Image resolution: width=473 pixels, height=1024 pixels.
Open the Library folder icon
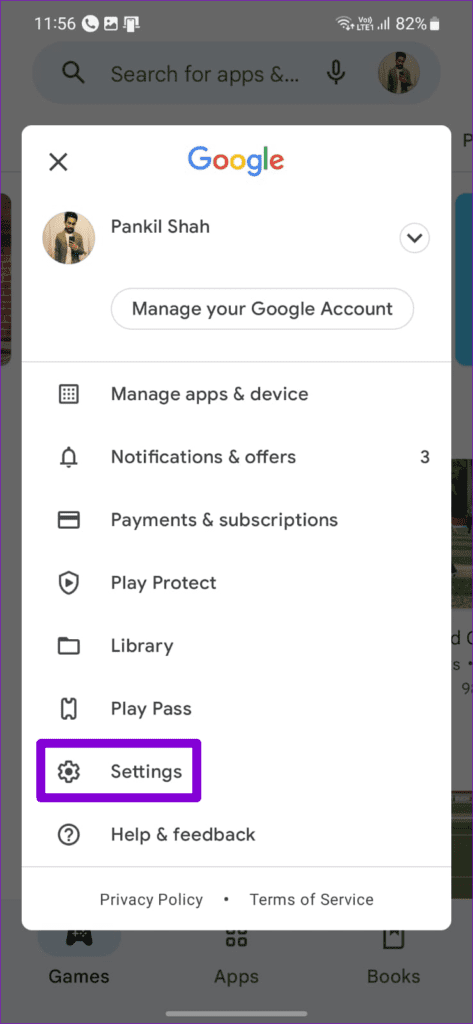(x=69, y=646)
